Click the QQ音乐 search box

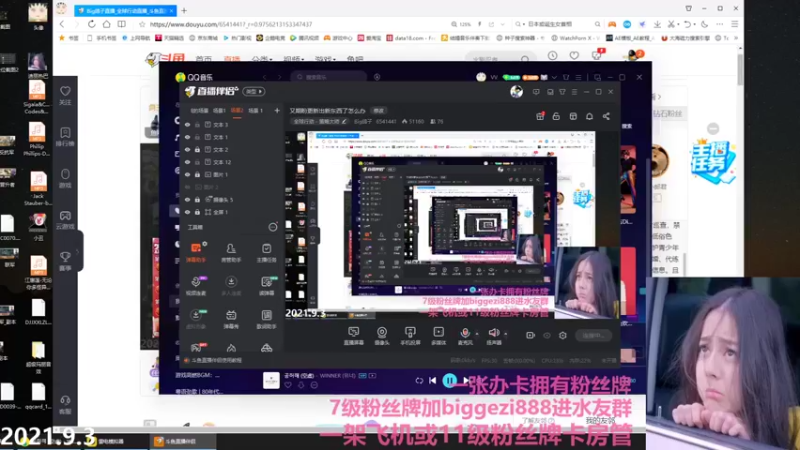[329, 77]
